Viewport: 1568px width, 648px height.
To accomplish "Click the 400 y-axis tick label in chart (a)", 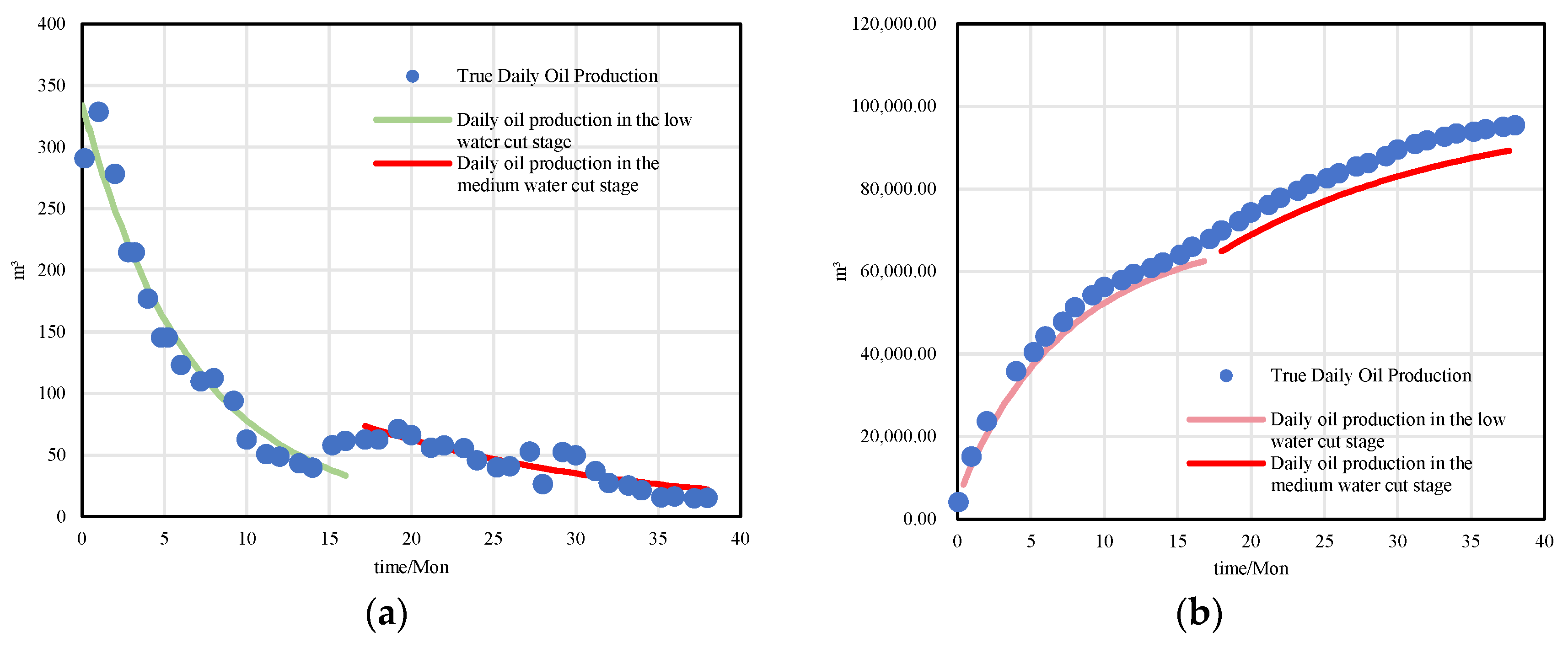I will coord(52,24).
